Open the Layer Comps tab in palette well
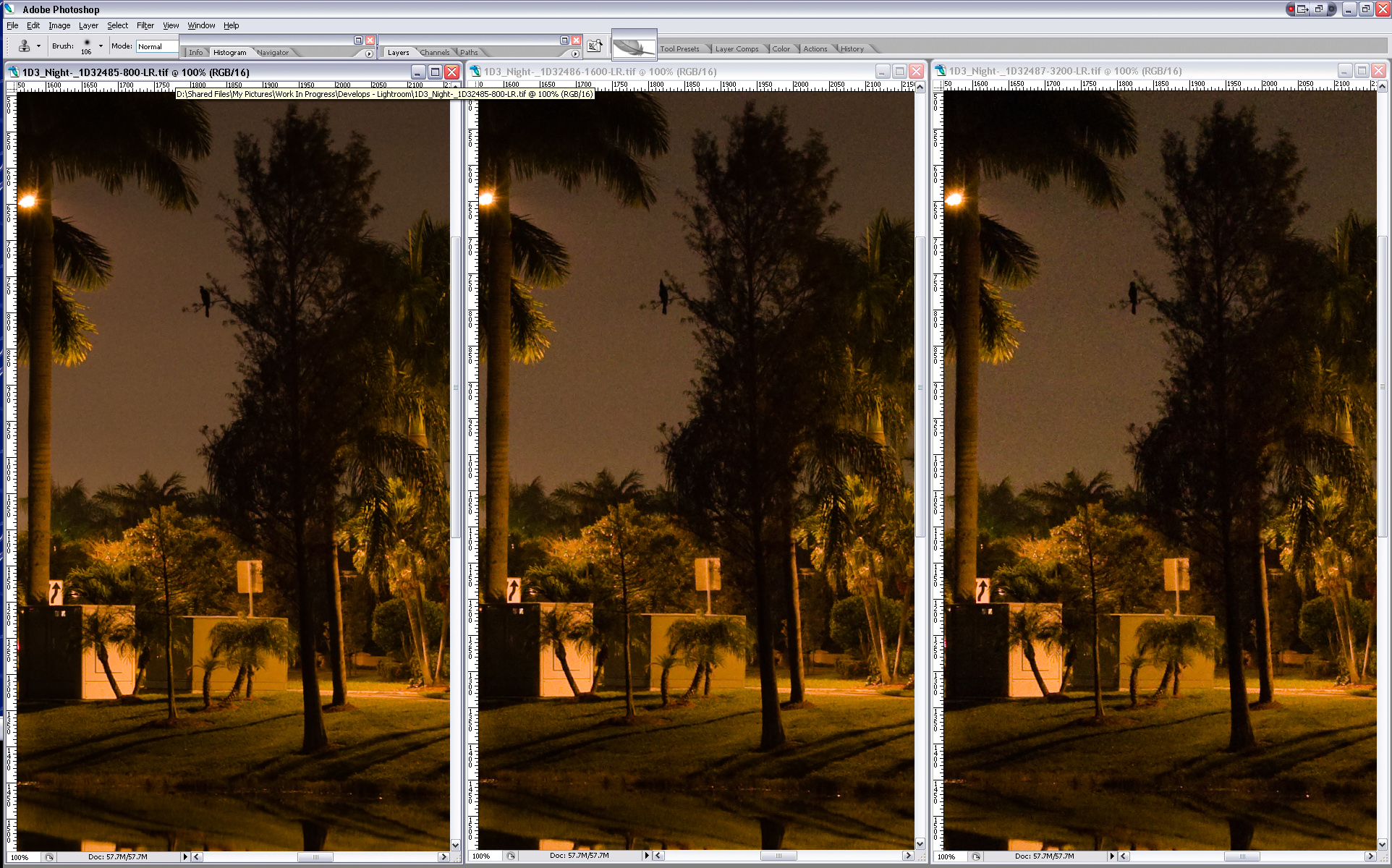Viewport: 1392px width, 868px height. [x=737, y=49]
